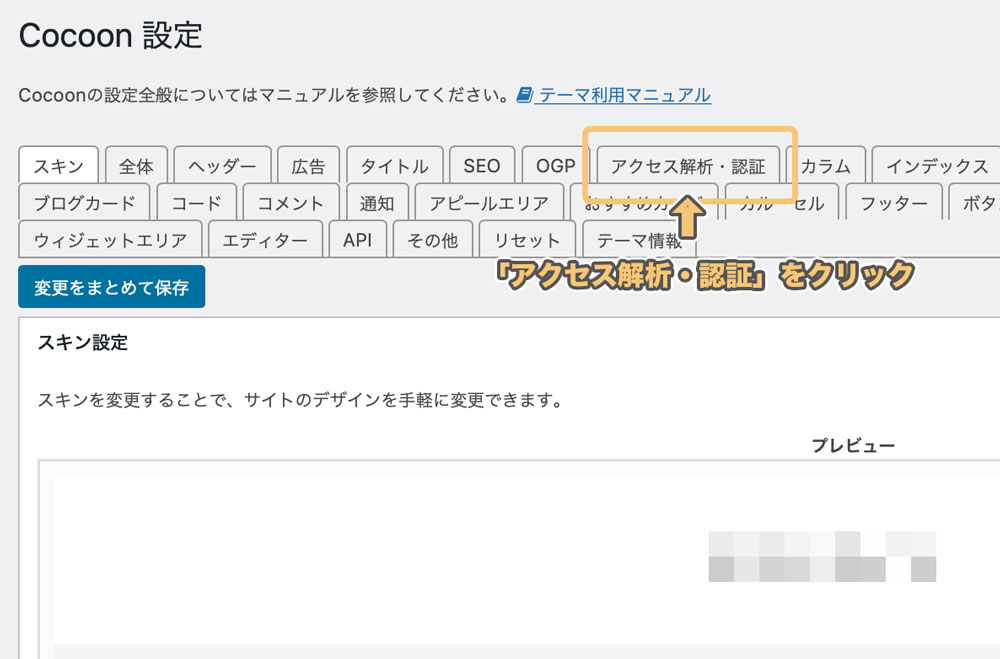Open the API tab

[x=357, y=239]
